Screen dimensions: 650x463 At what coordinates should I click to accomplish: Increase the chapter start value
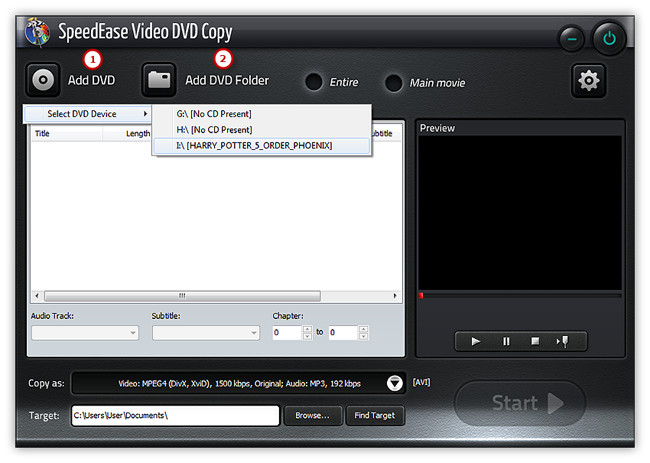tap(307, 329)
